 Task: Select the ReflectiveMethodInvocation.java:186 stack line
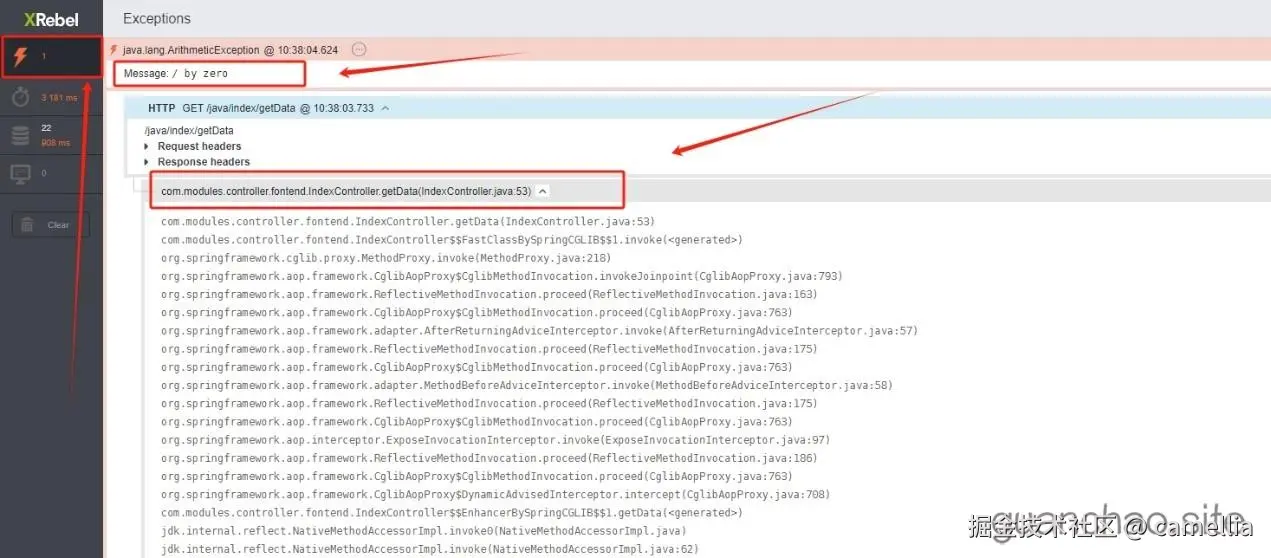pyautogui.click(x=489, y=458)
